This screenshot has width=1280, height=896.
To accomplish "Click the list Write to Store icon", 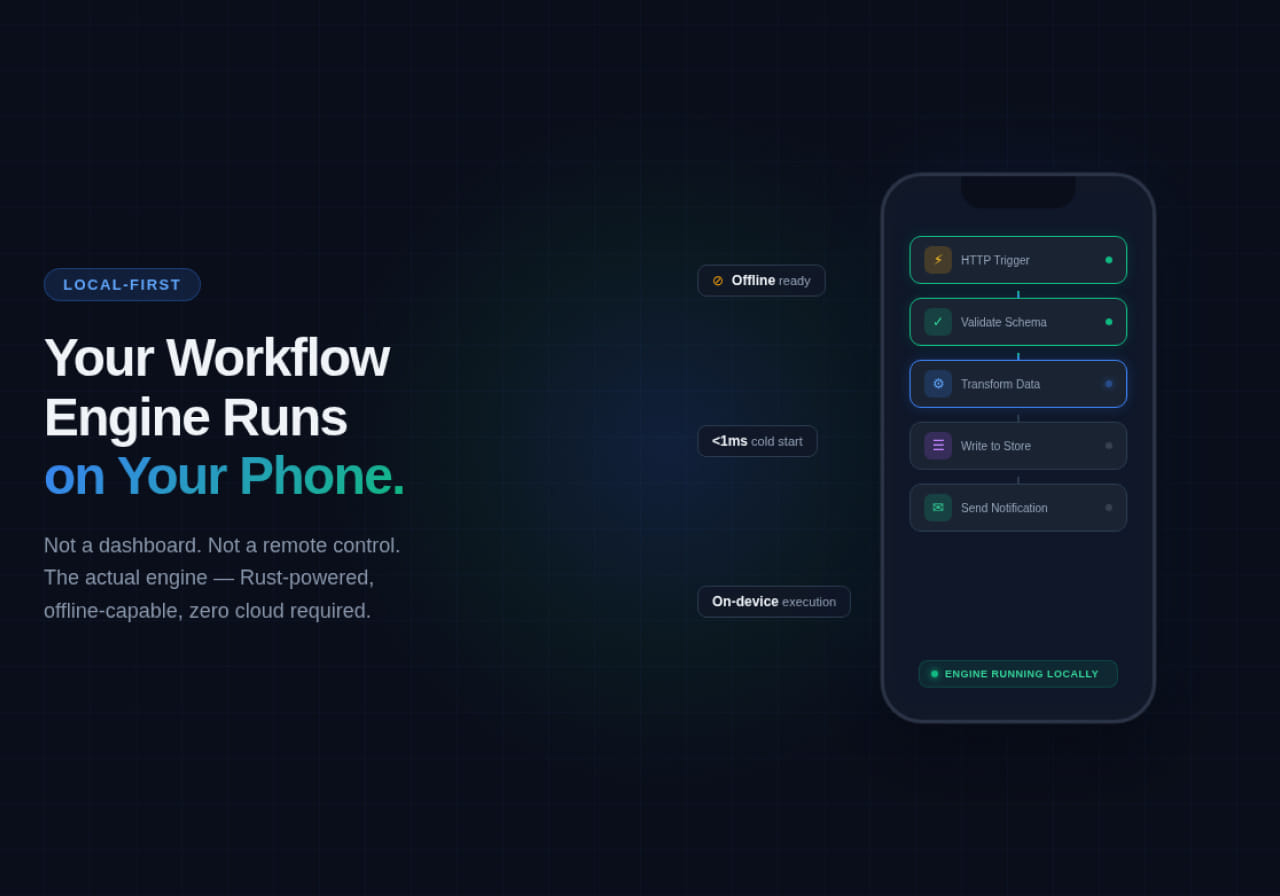I will point(938,446).
